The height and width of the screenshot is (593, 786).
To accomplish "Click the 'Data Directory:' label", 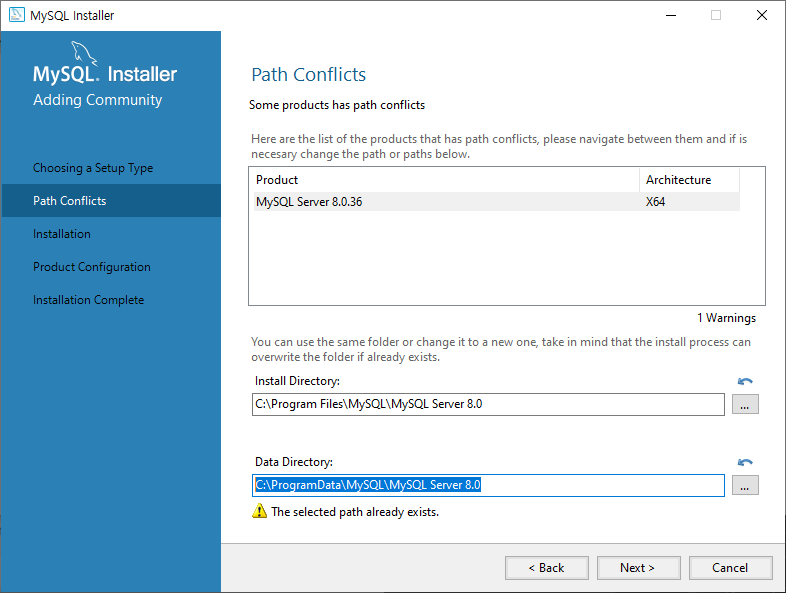I will click(294, 462).
